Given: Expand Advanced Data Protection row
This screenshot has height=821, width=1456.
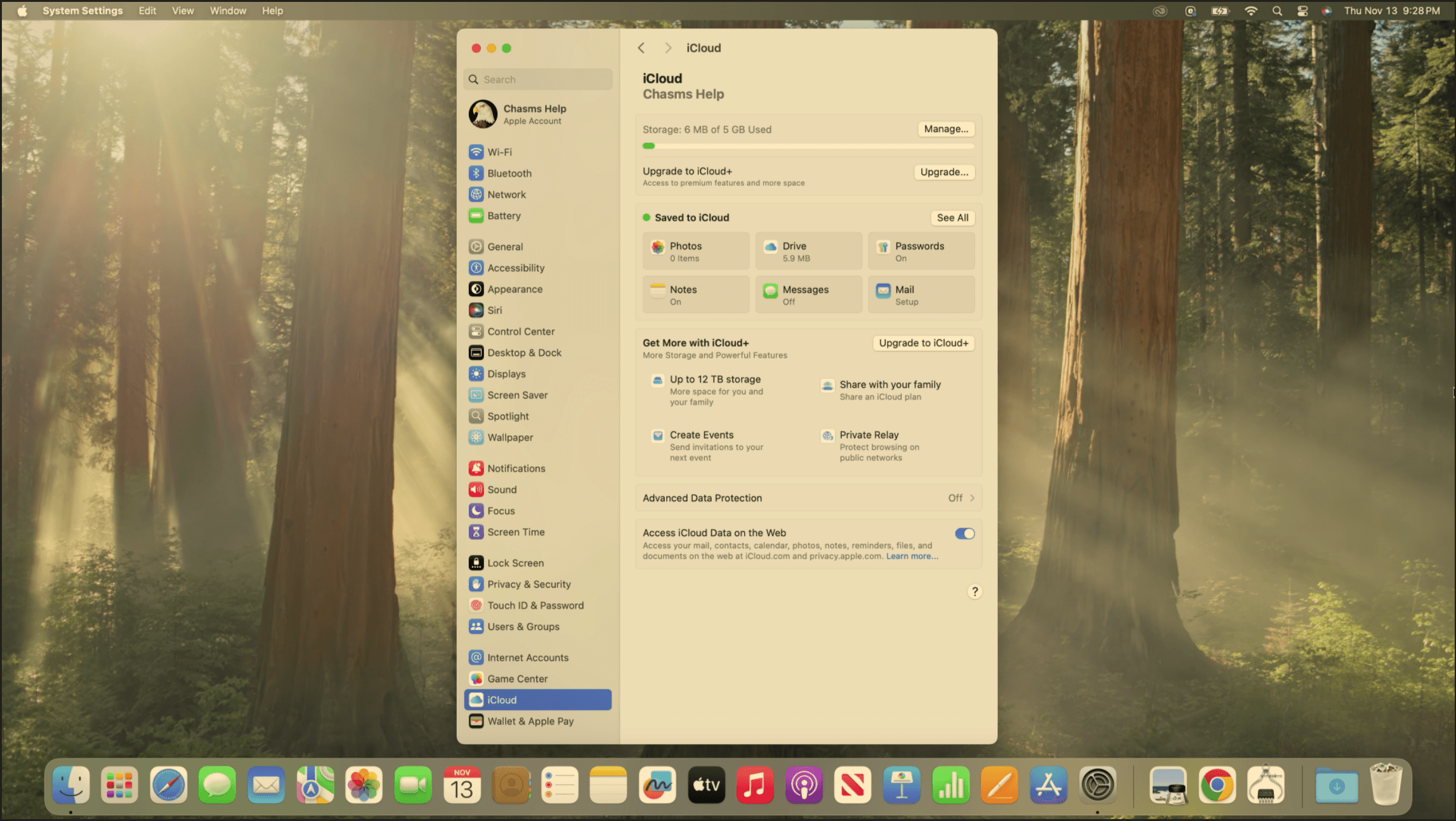Looking at the screenshot, I should [808, 498].
